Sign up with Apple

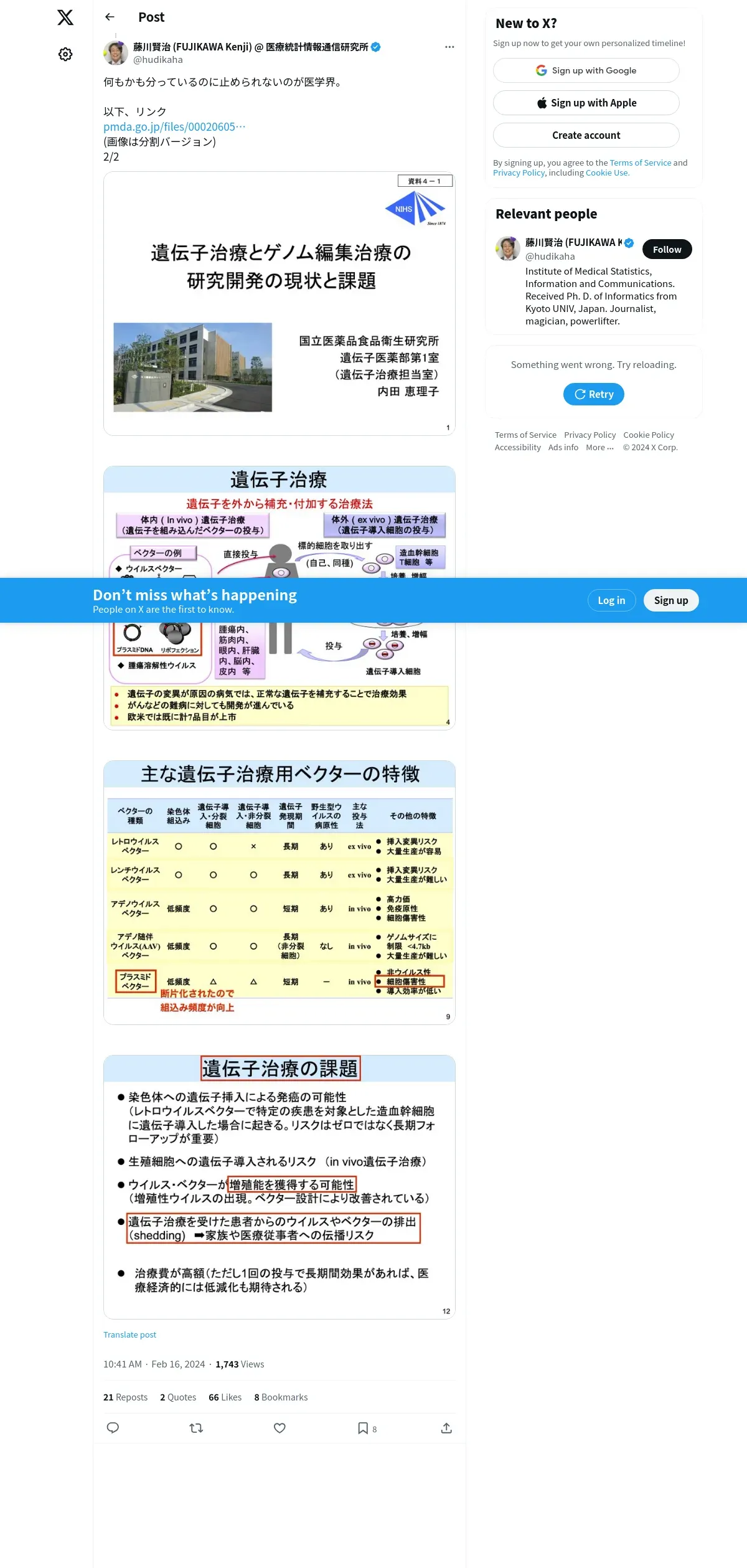(586, 103)
